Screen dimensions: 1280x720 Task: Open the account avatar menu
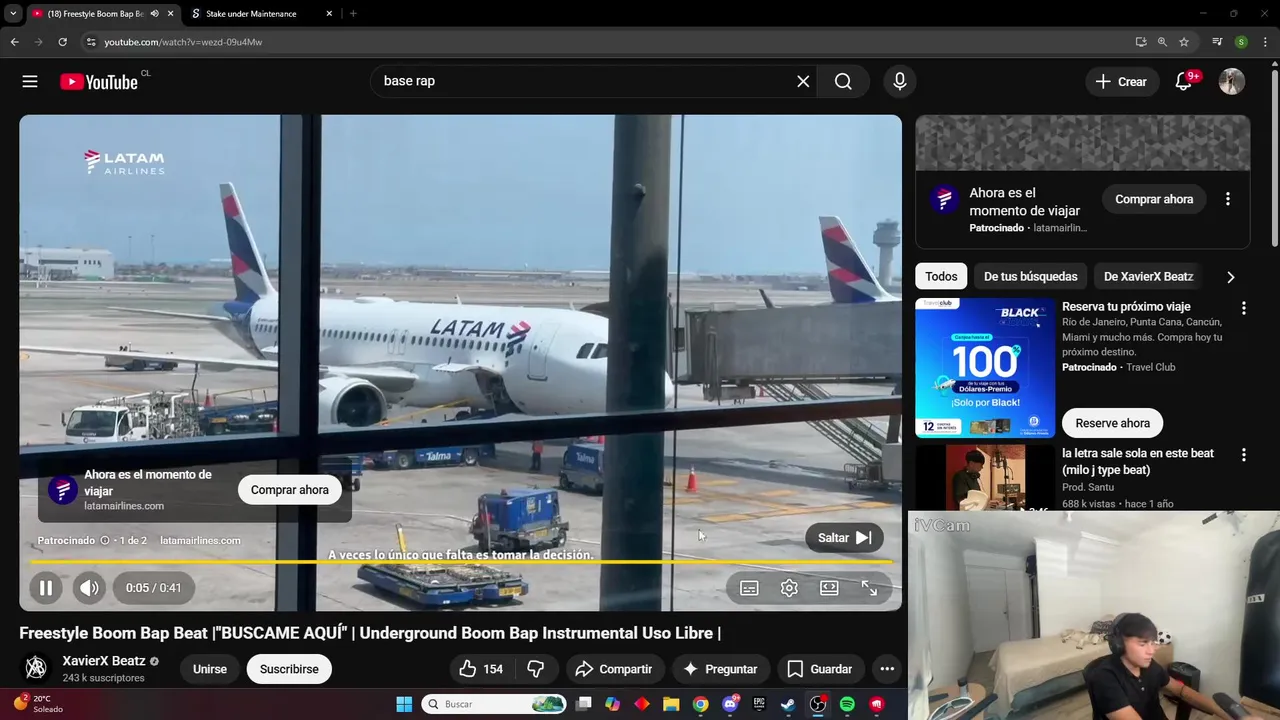pyautogui.click(x=1232, y=82)
